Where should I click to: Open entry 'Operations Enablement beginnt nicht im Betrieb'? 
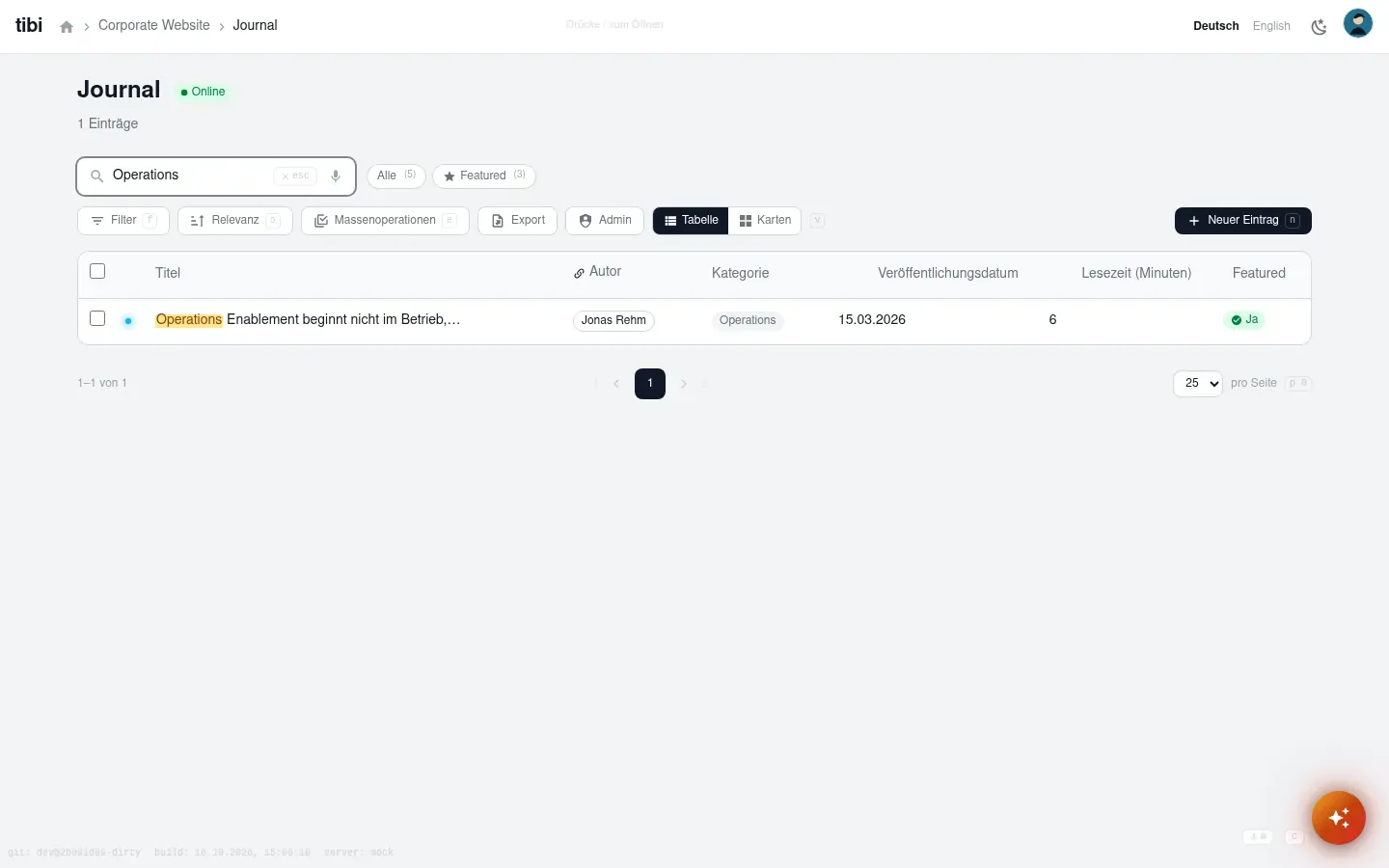tap(308, 319)
